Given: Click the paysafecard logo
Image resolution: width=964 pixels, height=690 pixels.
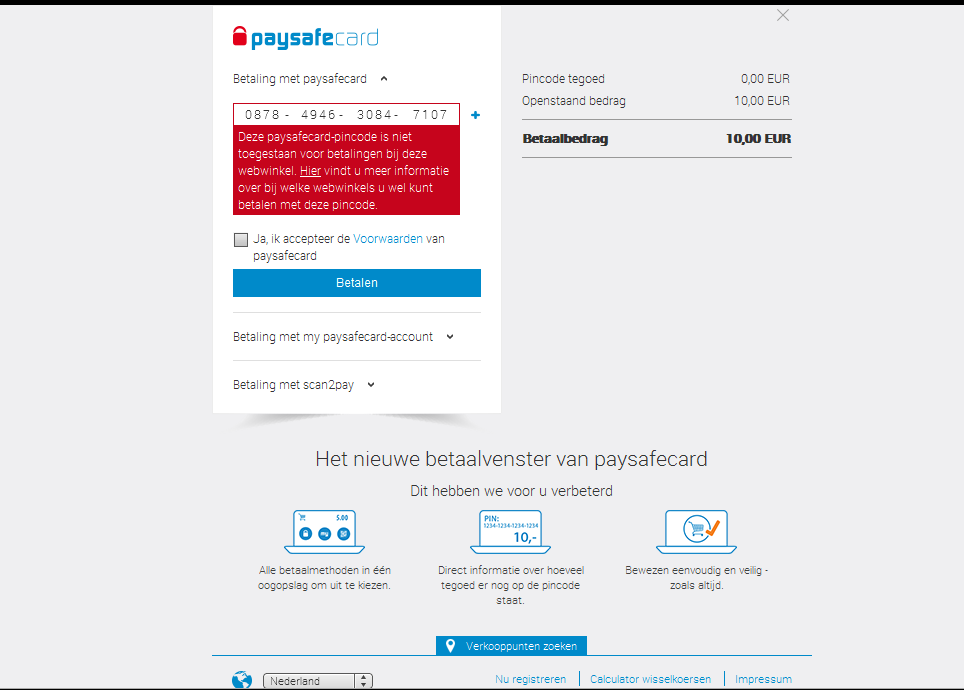Looking at the screenshot, I should 306,38.
